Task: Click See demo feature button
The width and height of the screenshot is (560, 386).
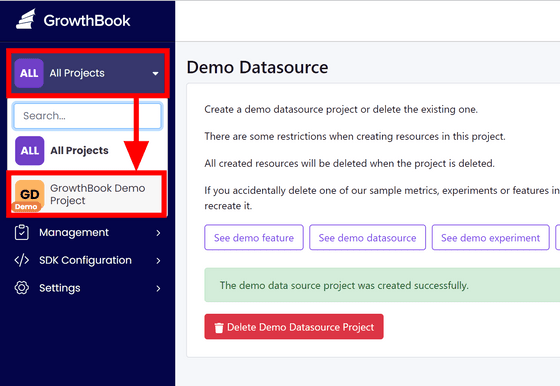Action: coord(254,237)
